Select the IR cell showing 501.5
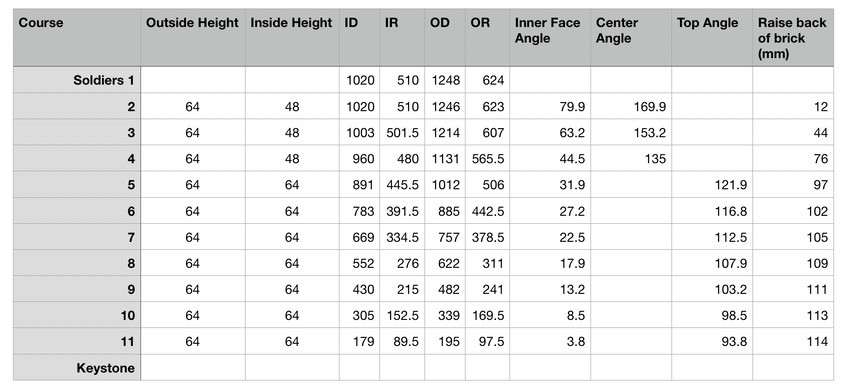The image size is (845, 389). coord(402,133)
